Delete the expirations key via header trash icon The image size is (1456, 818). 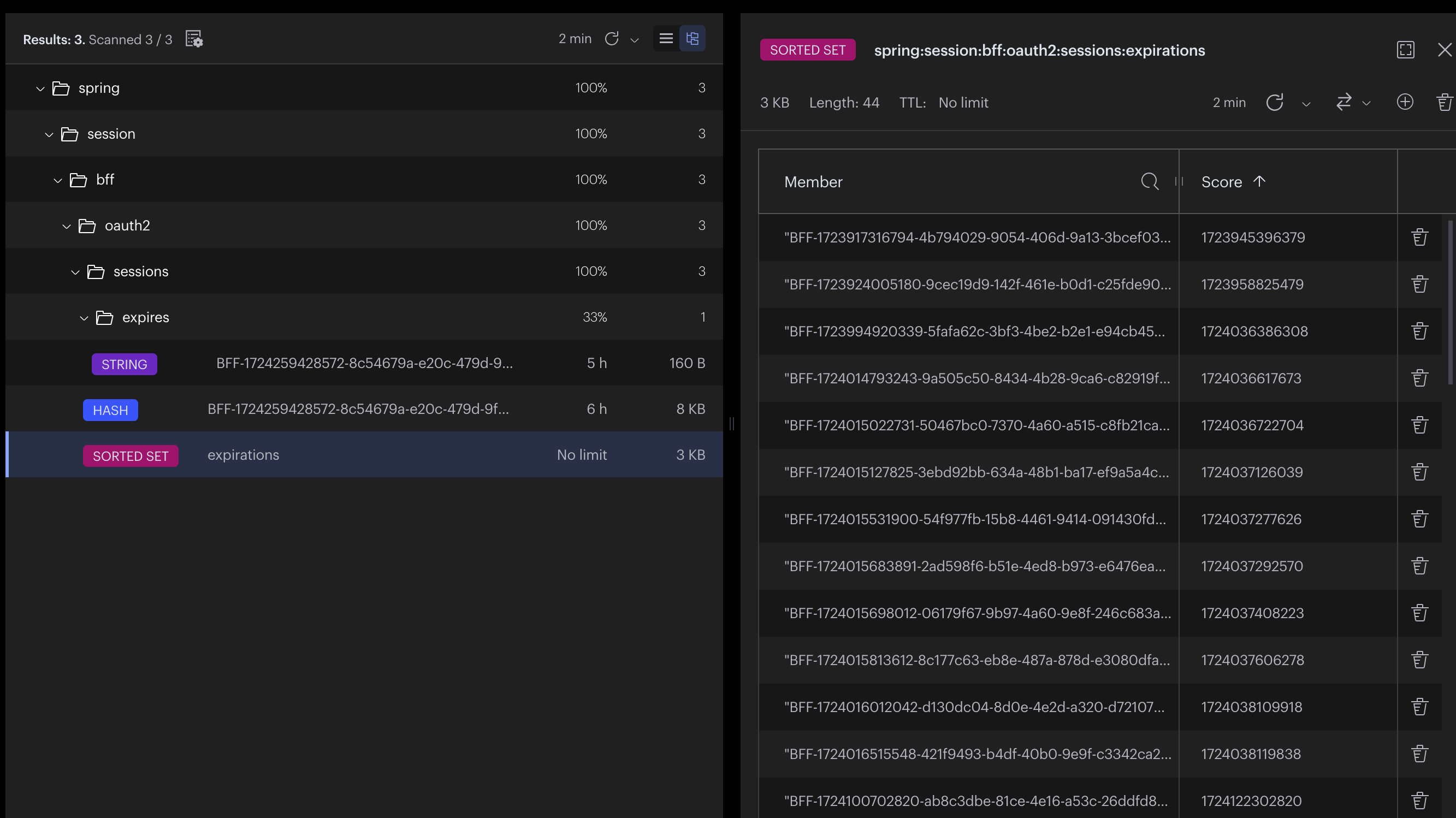pos(1443,102)
